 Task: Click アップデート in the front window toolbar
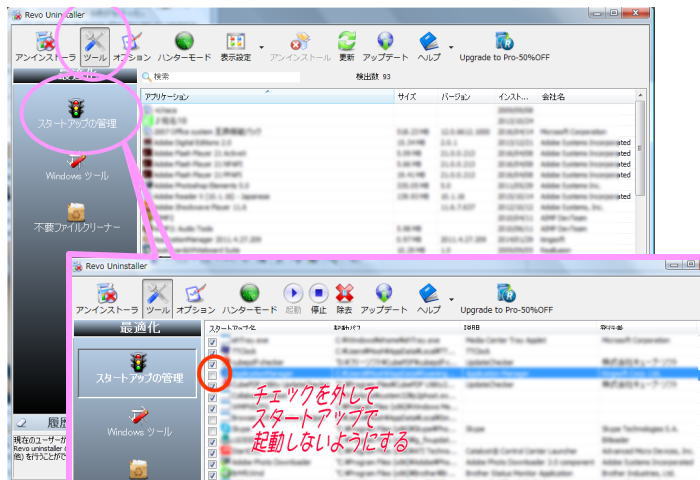pos(384,298)
